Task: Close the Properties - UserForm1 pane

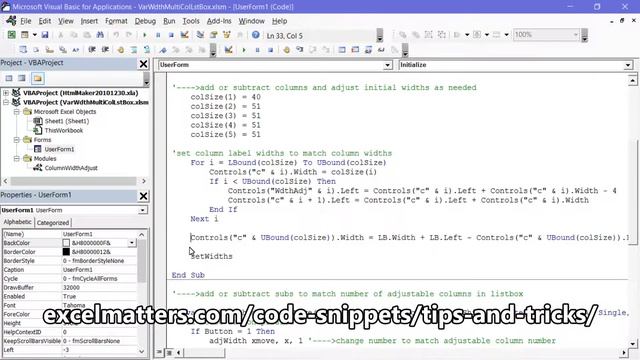Action: 143,196
